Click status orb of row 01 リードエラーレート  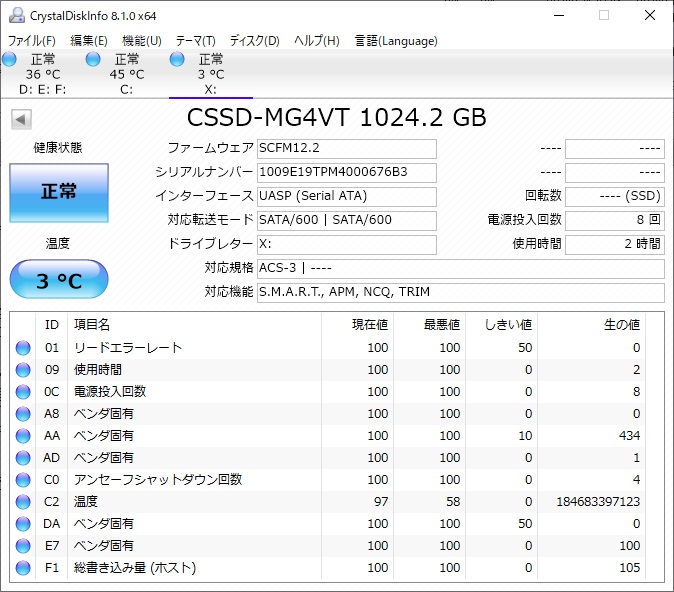pos(23,348)
